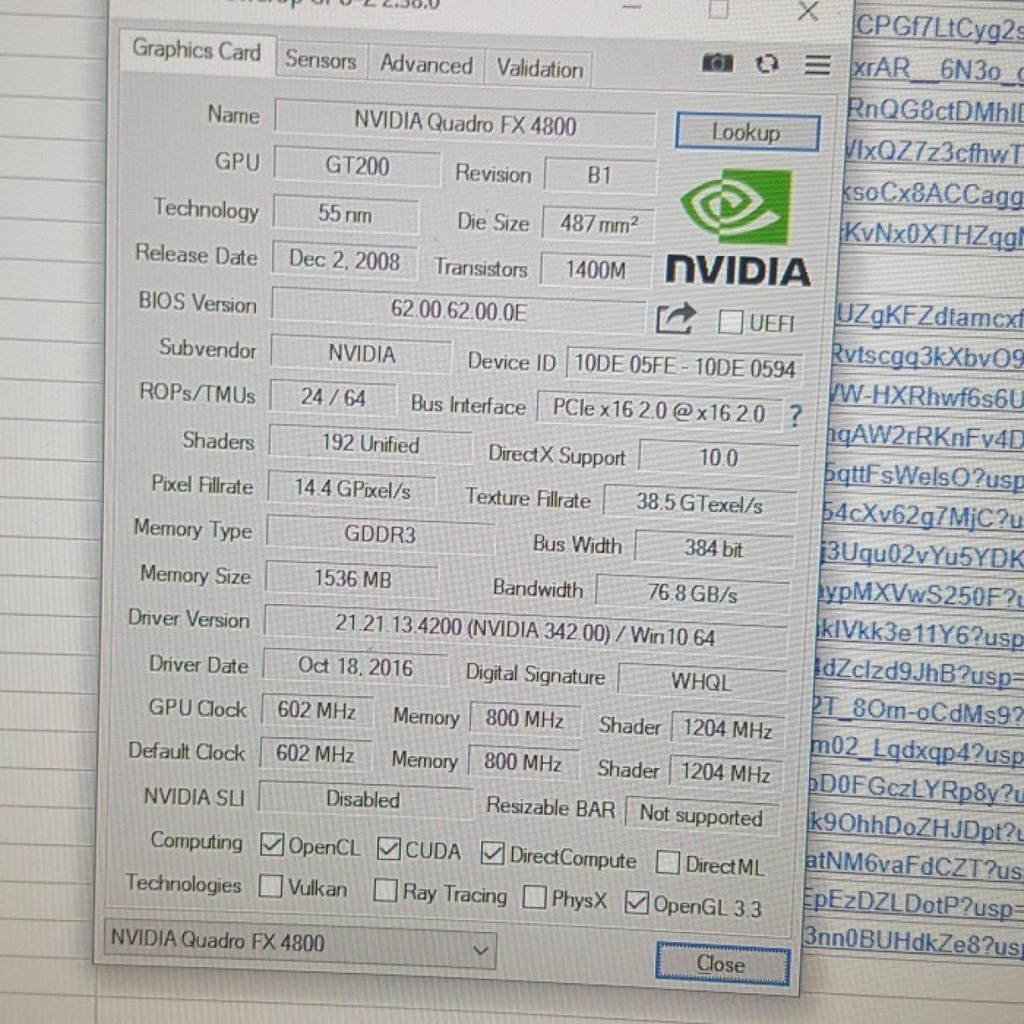Click the Resizable BAR field Not supported
The height and width of the screenshot is (1024, 1024).
coord(701,816)
